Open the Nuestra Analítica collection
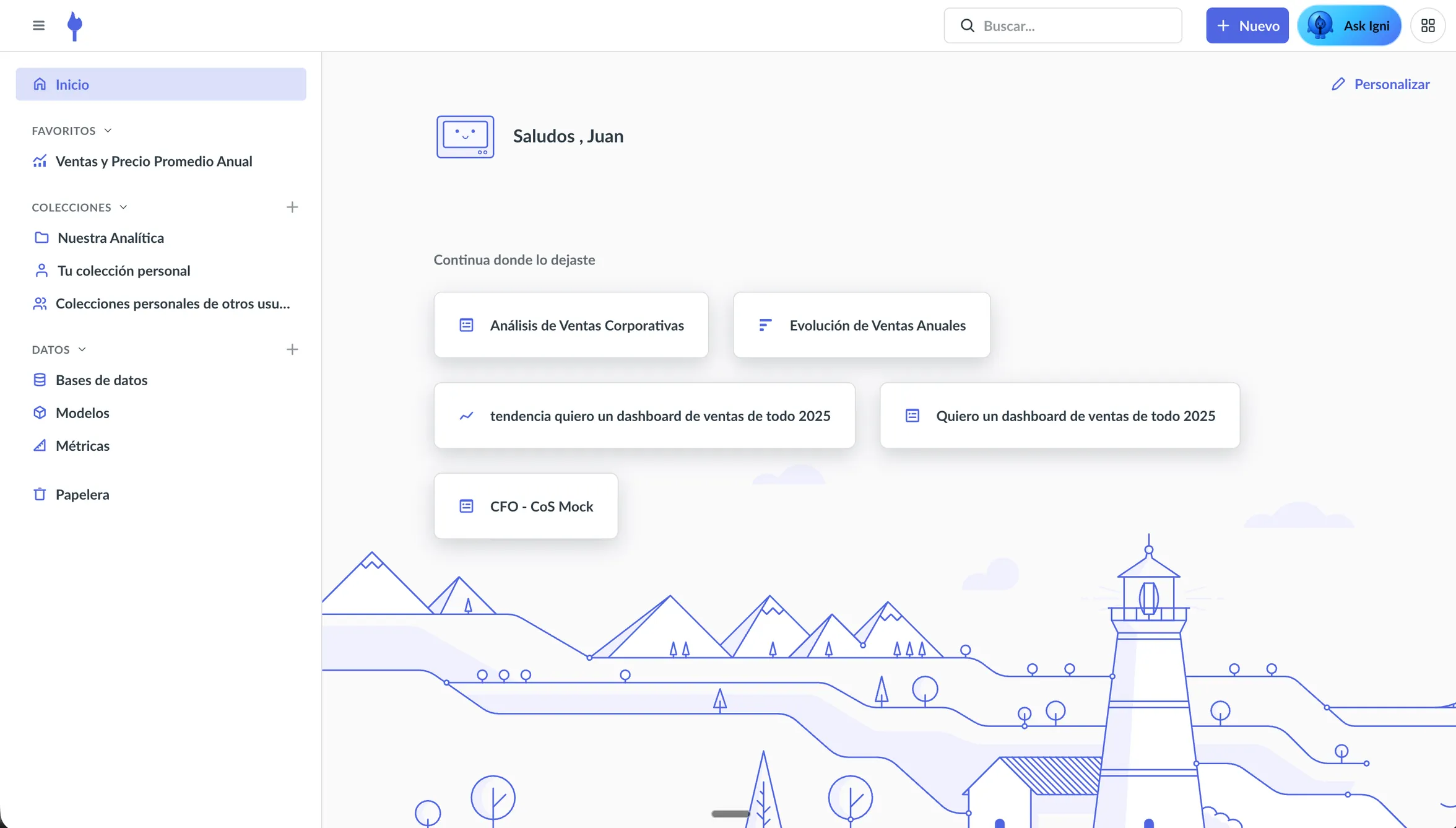This screenshot has width=1456, height=828. [x=161, y=238]
